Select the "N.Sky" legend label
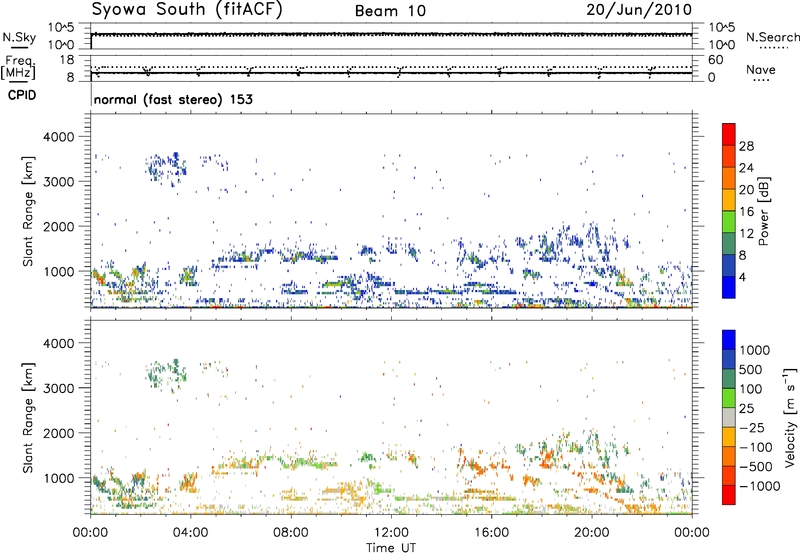Image resolution: width=800 pixels, height=554 pixels. [19, 37]
